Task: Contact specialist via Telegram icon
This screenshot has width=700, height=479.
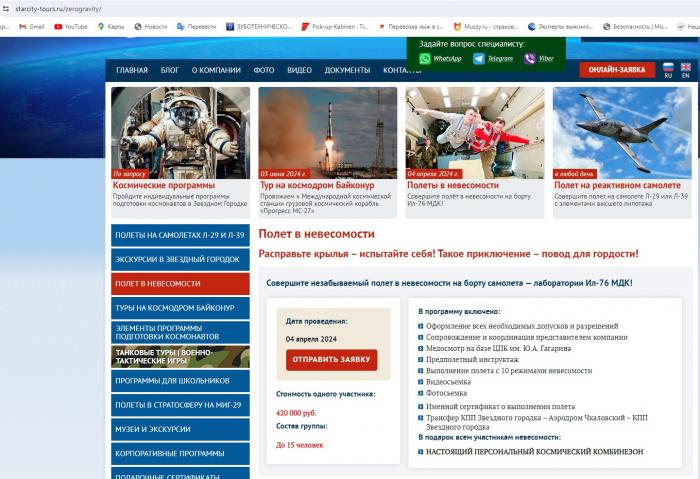Action: pyautogui.click(x=479, y=58)
